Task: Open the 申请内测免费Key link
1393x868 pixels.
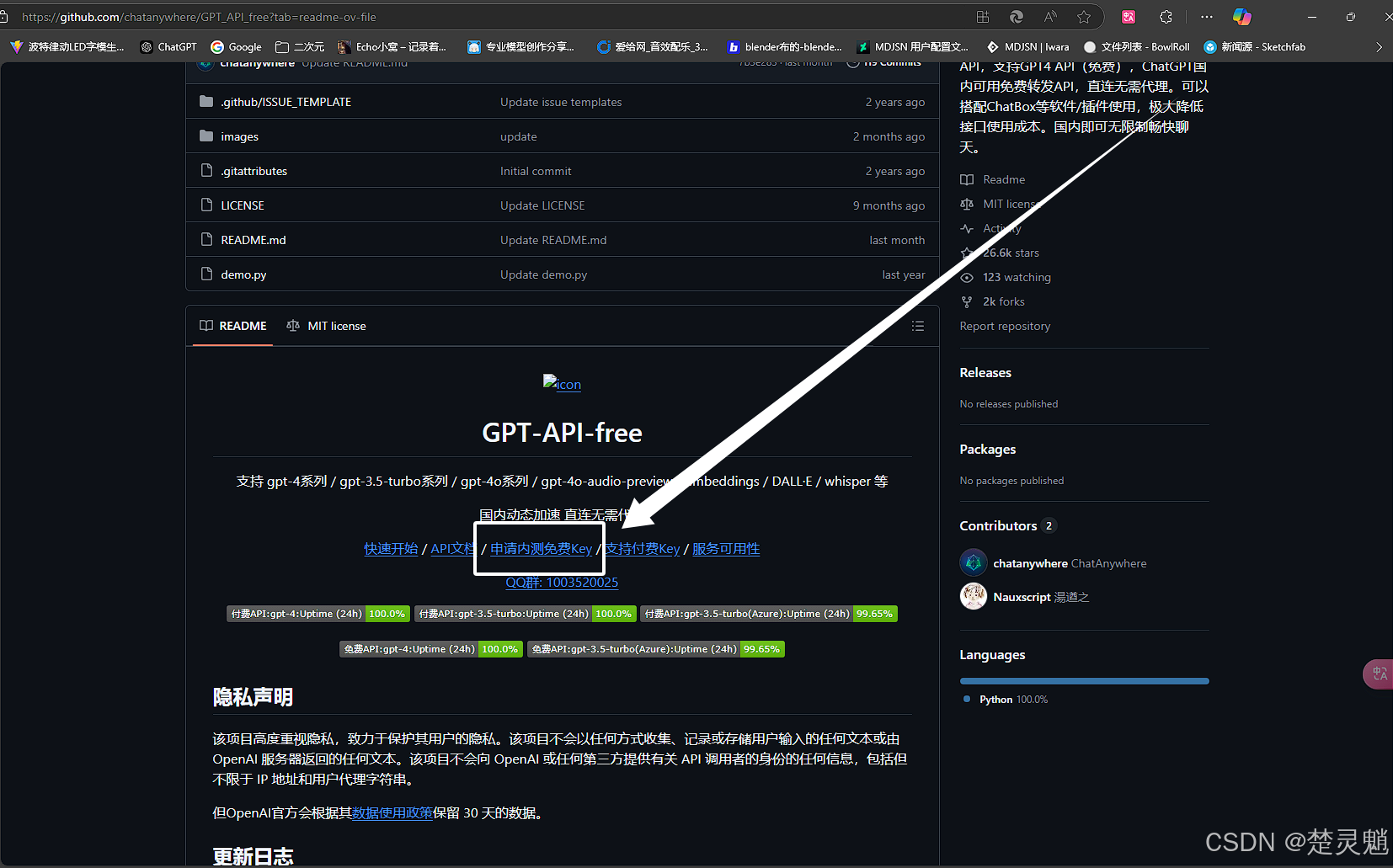Action: pyautogui.click(x=542, y=549)
